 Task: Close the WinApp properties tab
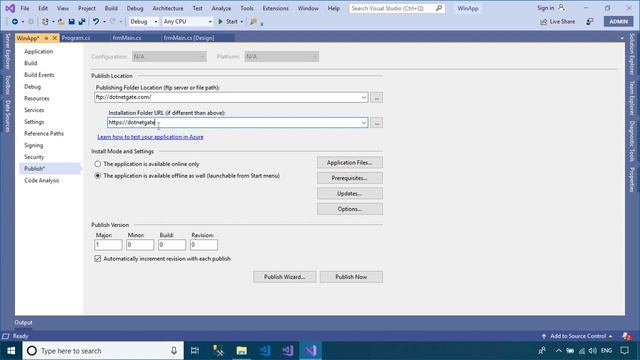[55, 38]
